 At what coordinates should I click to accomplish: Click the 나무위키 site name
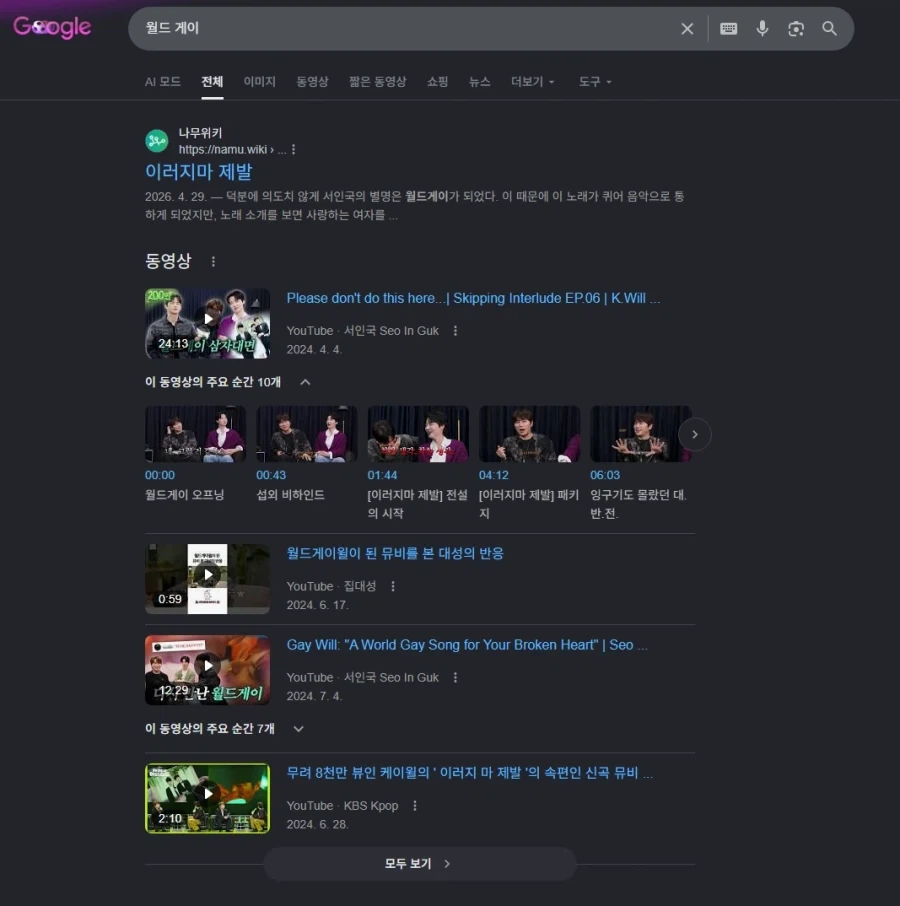pyautogui.click(x=200, y=133)
